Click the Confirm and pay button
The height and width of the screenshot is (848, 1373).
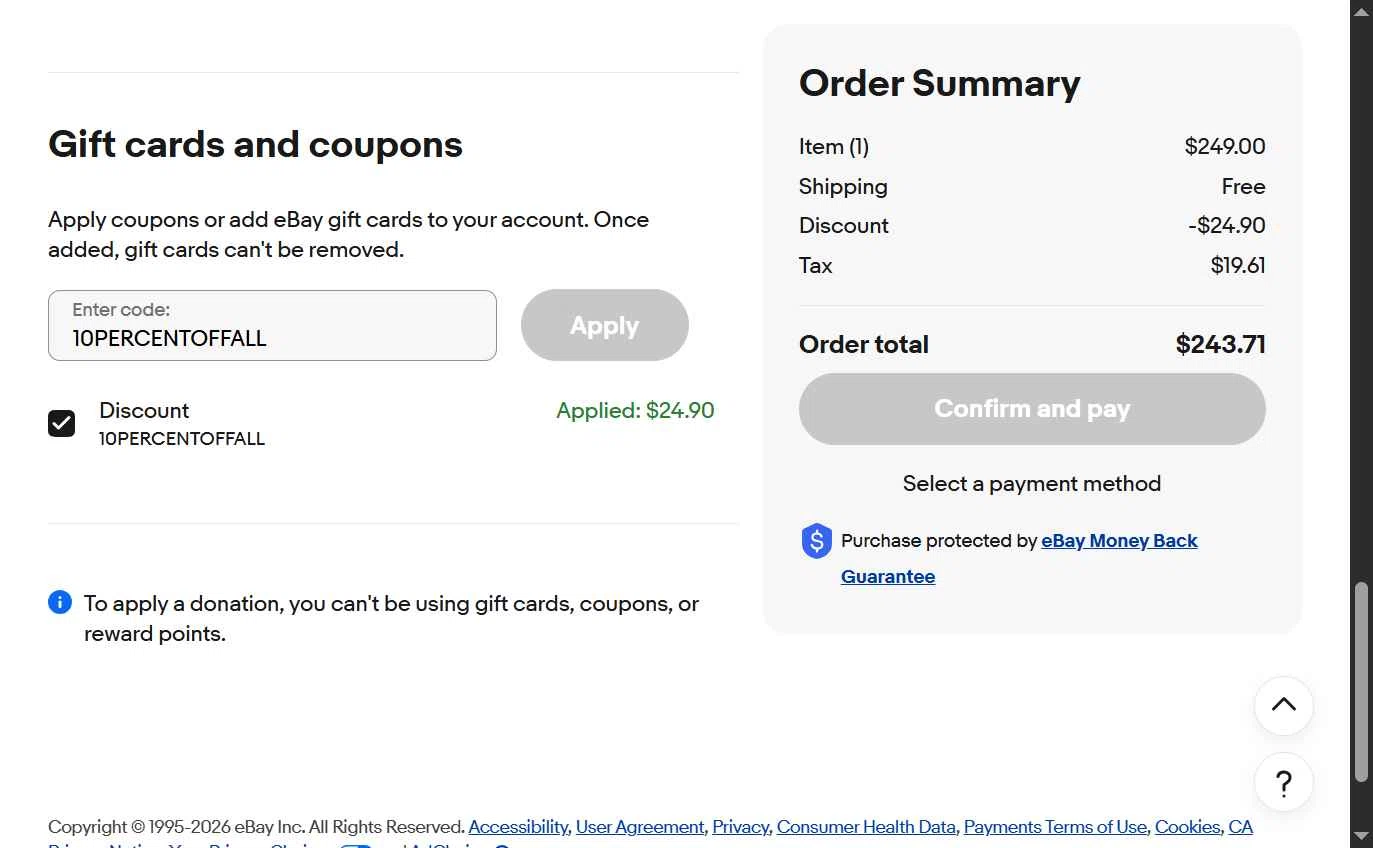coord(1031,409)
